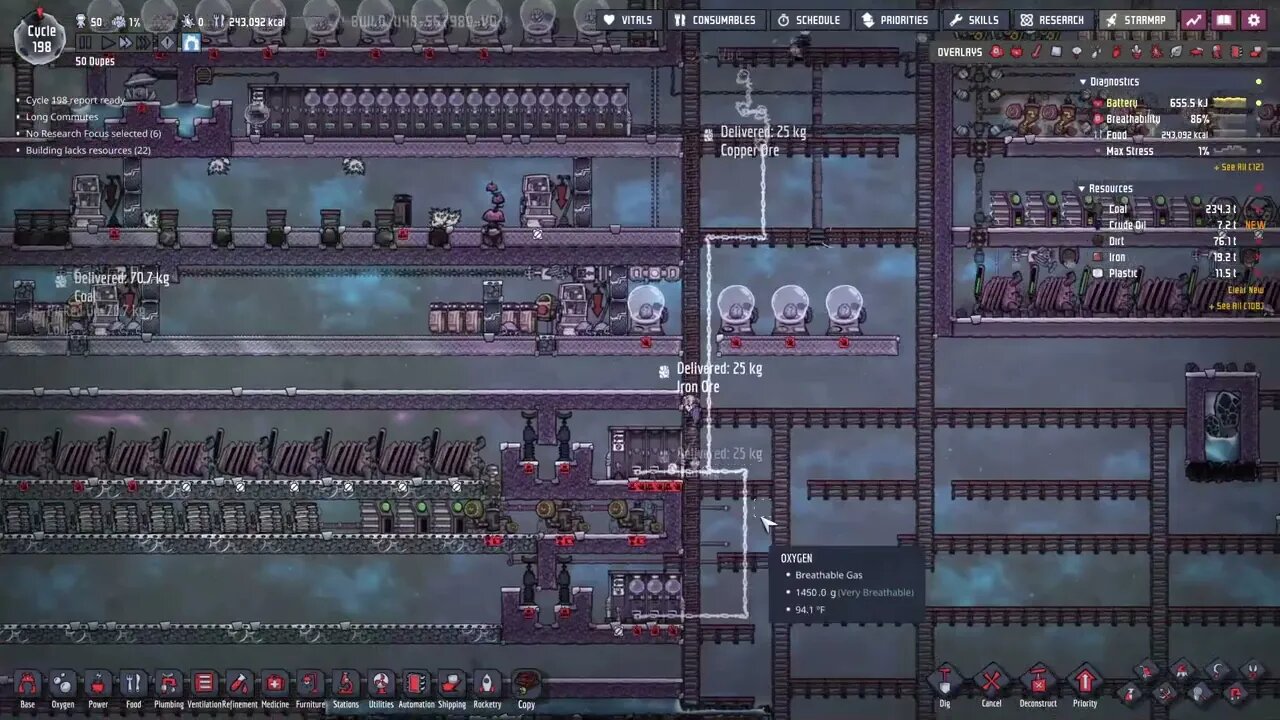The image size is (1280, 720).
Task: Open the colony report chart icon
Action: pos(1193,20)
